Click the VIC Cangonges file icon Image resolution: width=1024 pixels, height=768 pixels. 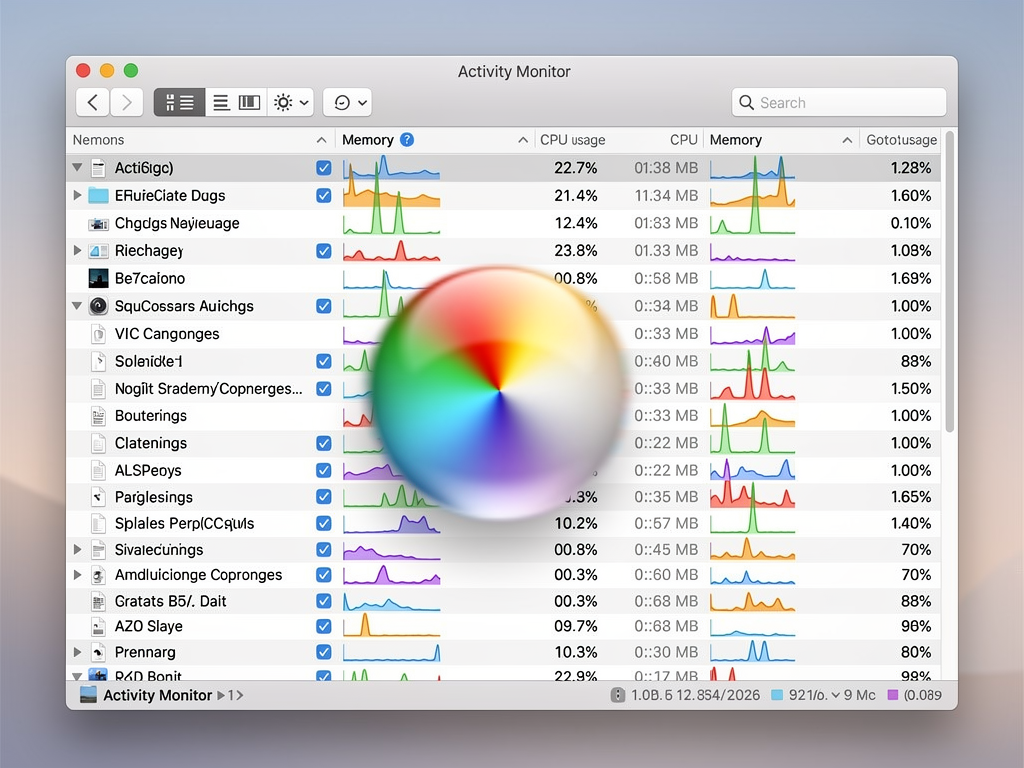pos(98,334)
